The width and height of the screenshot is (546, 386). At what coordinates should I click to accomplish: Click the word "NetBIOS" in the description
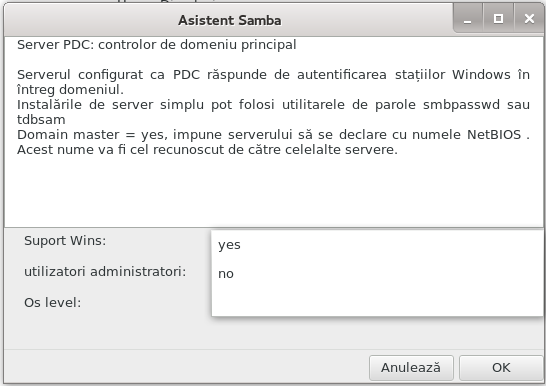[x=494, y=134]
